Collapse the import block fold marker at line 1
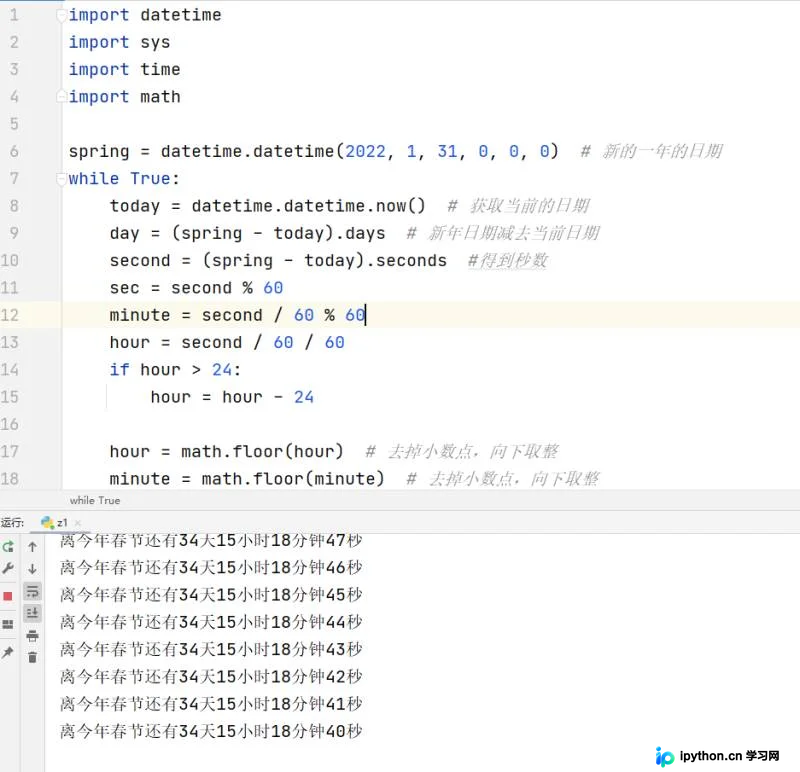This screenshot has width=800, height=772. 61,16
